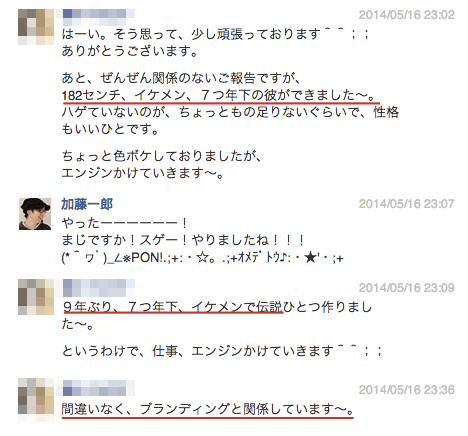Click the 2014/05/16 23:09 timestamp

tap(407, 287)
